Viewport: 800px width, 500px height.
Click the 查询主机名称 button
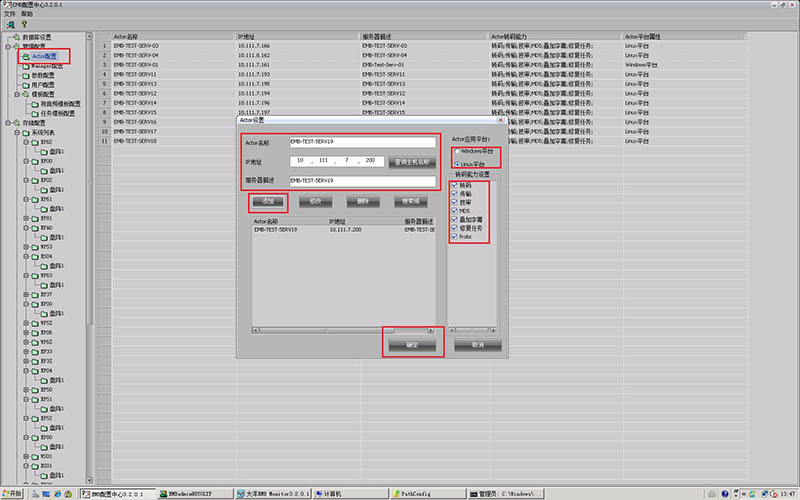point(412,162)
